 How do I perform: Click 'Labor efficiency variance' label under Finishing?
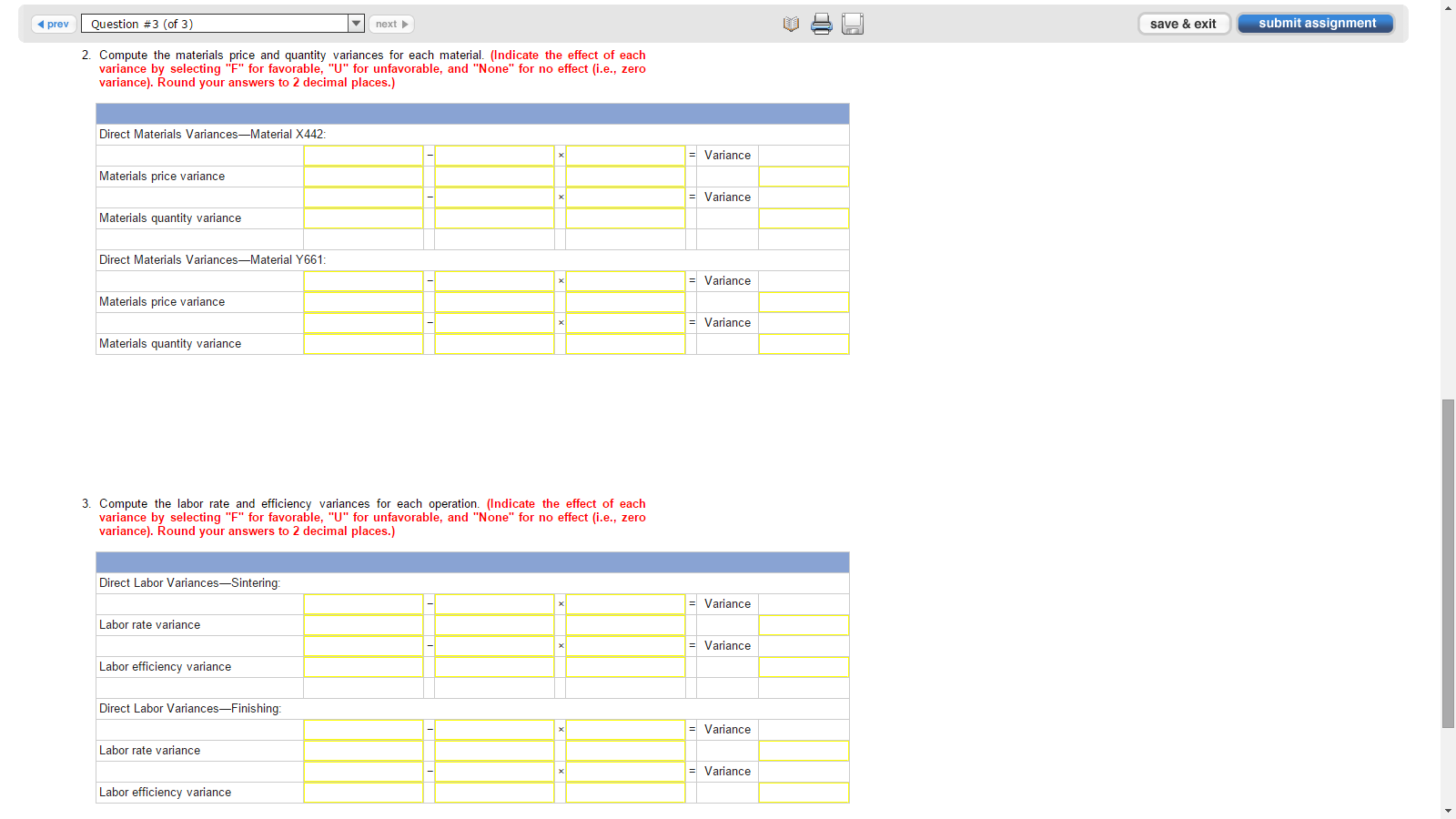pyautogui.click(x=165, y=793)
